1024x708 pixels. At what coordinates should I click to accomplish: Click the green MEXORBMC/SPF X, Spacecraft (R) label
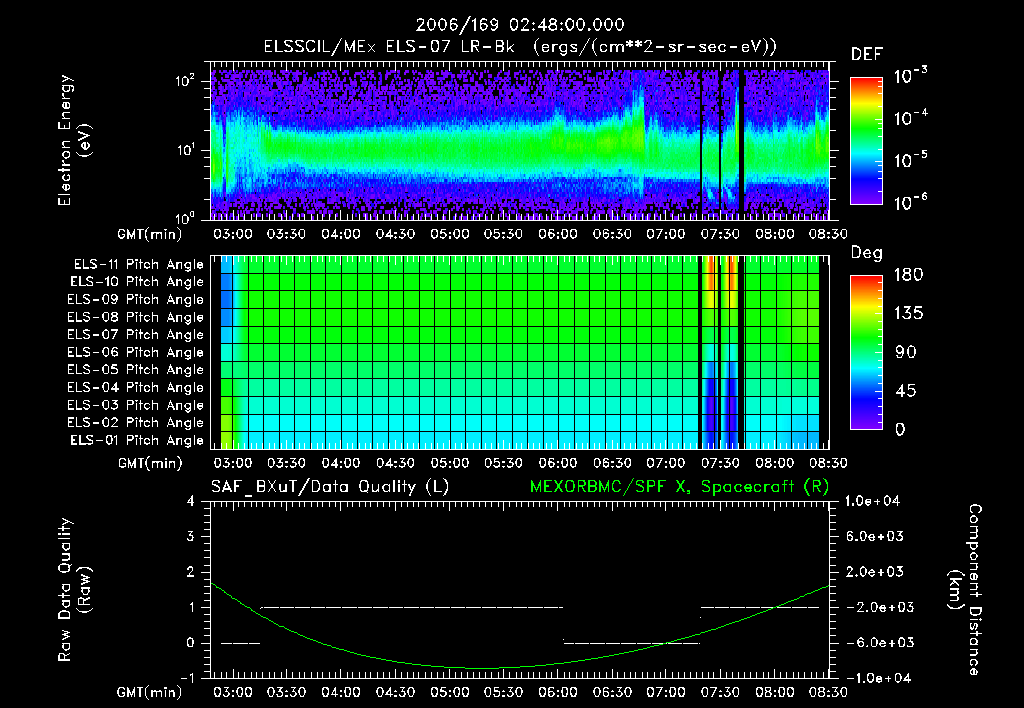[679, 487]
